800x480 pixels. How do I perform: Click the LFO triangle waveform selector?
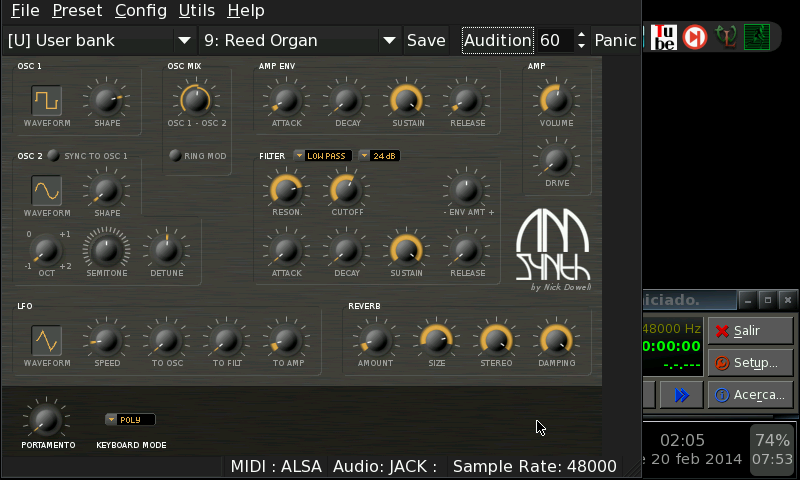point(46,341)
